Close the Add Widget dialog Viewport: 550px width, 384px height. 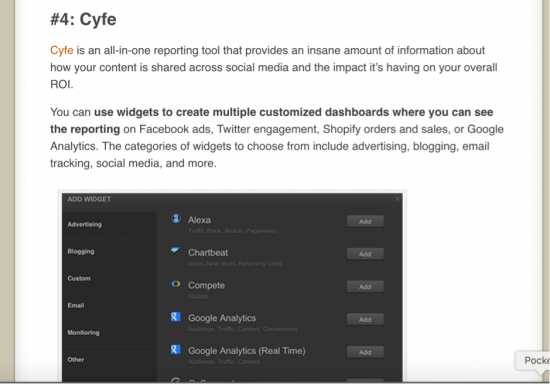click(397, 199)
